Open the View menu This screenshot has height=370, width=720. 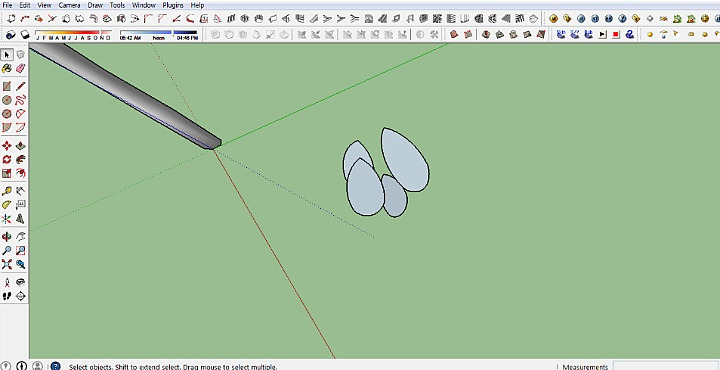tap(45, 5)
